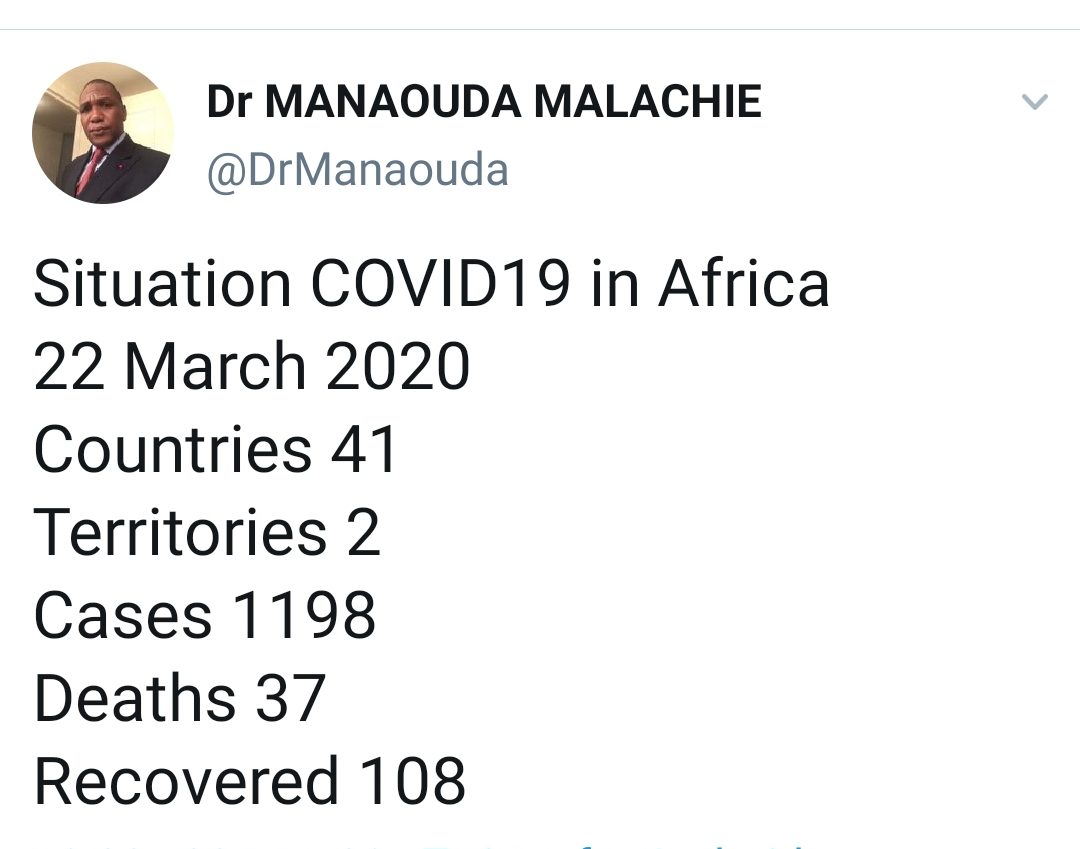
Task: Select the 'Territories 2' line
Action: [207, 532]
